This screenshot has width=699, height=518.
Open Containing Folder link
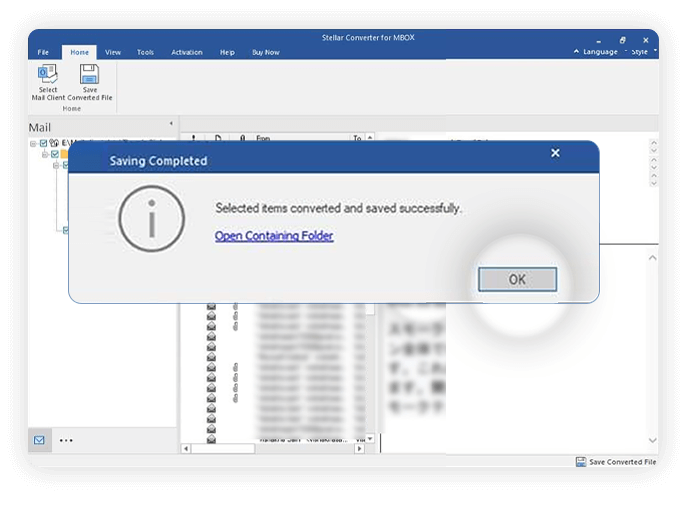(x=274, y=236)
